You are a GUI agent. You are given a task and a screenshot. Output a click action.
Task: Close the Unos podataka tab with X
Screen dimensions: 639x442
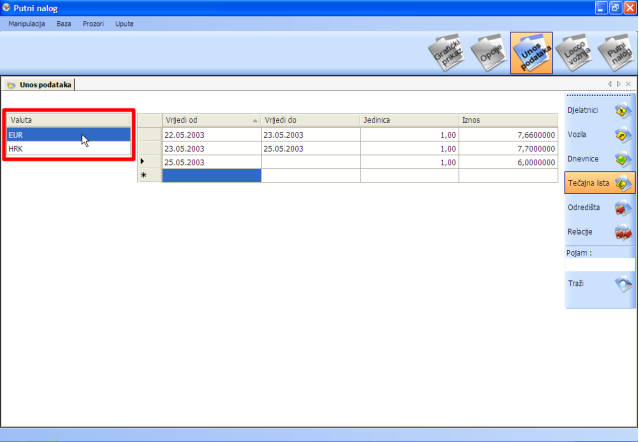click(628, 84)
